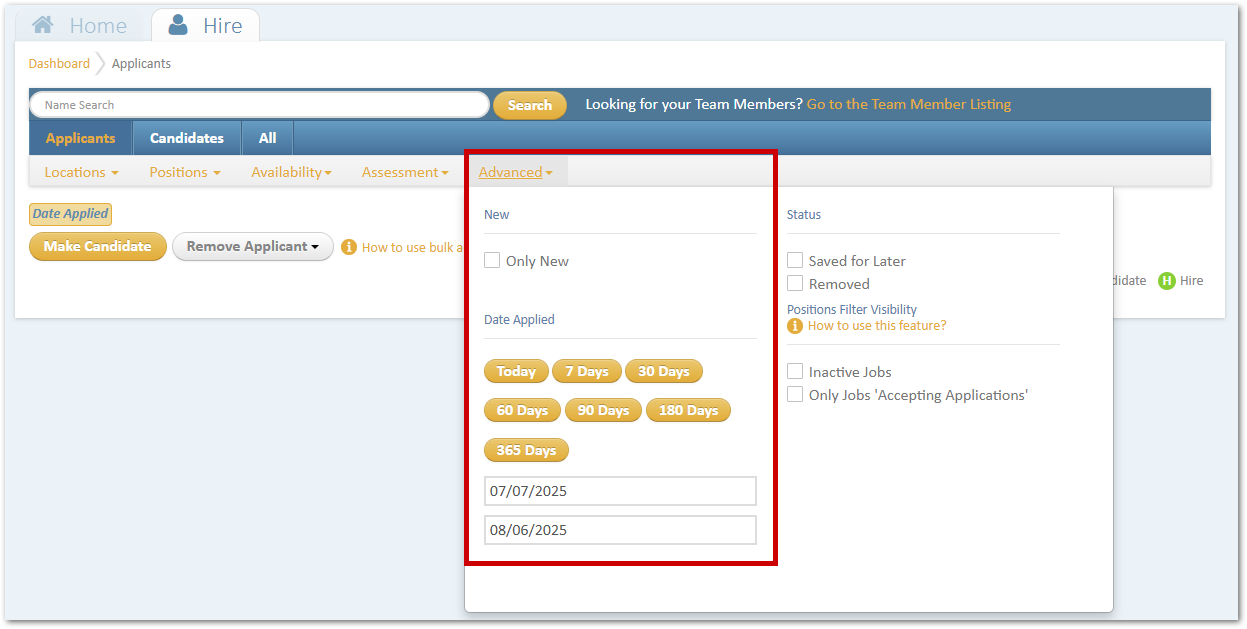Open the Team Member Listing link
This screenshot has width=1247, height=629.
(909, 104)
